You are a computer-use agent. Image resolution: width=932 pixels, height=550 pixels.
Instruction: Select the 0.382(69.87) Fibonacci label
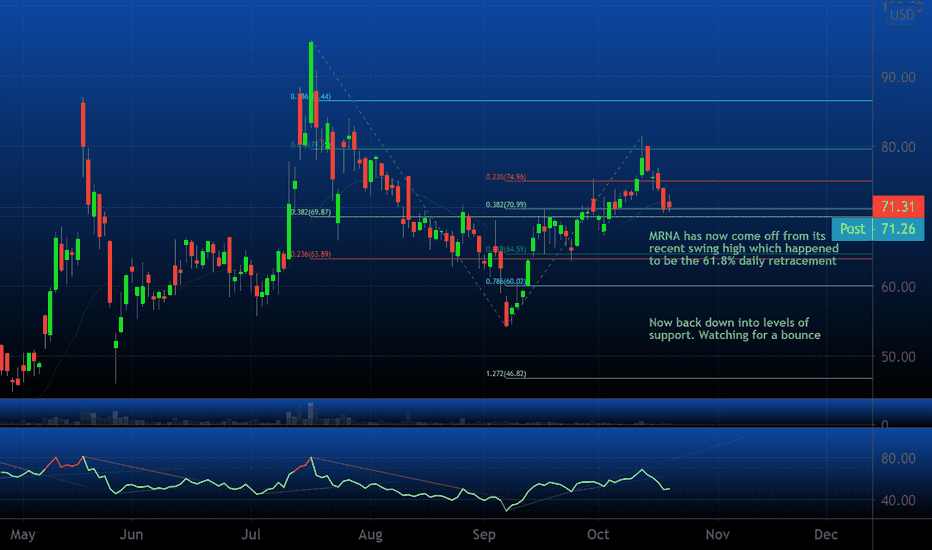pyautogui.click(x=311, y=212)
